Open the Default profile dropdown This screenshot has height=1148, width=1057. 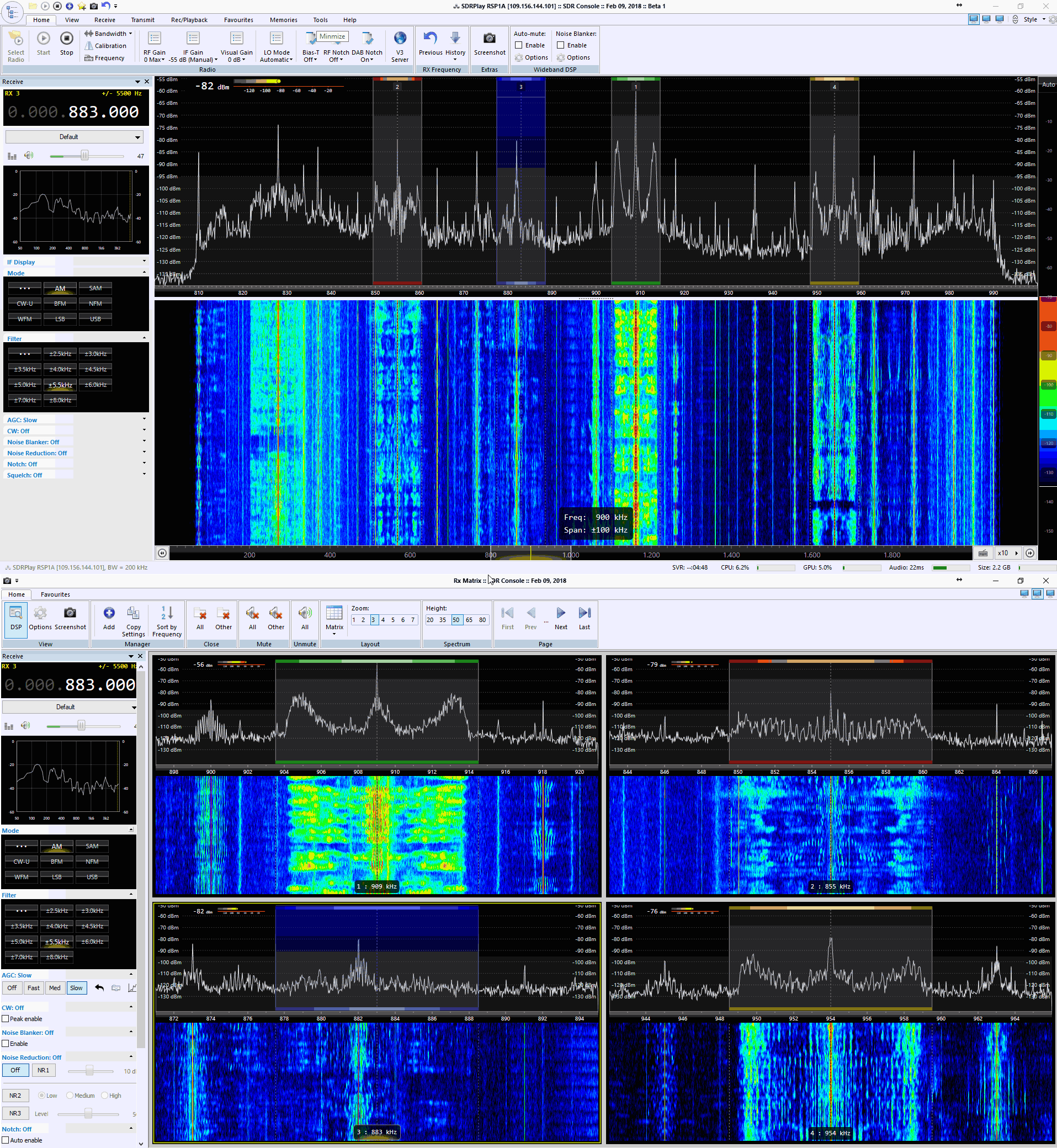[x=74, y=137]
